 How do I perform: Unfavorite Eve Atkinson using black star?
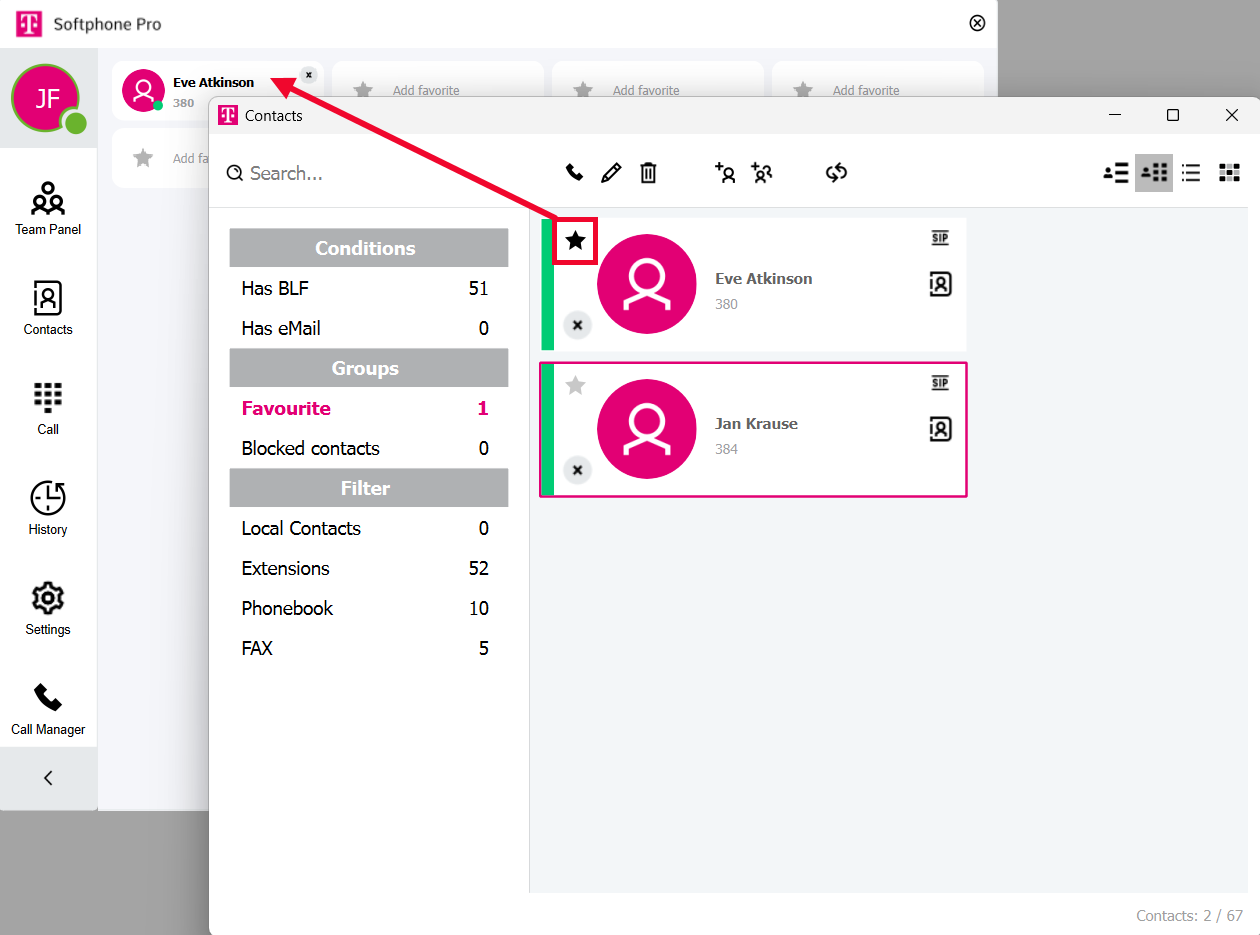pyautogui.click(x=575, y=240)
